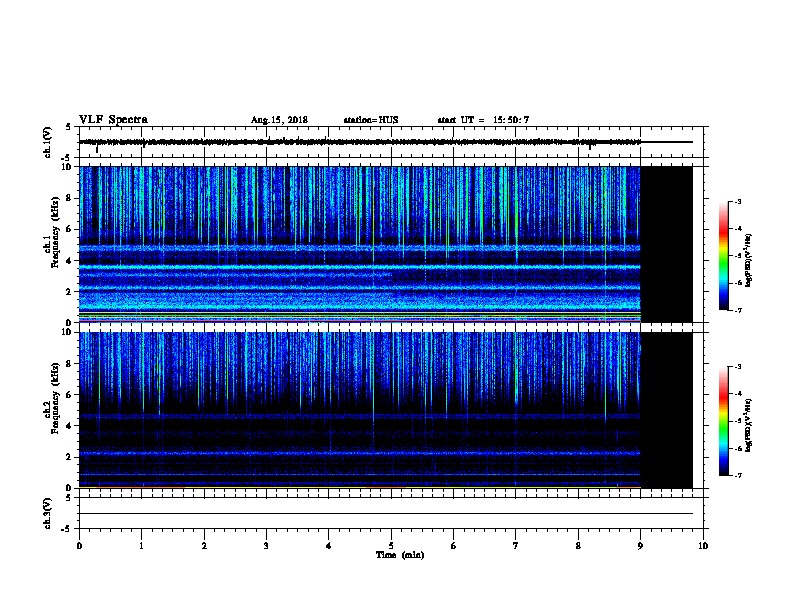Click the ch.1(V) waveform axis label
792x612 pixels.
pos(47,142)
